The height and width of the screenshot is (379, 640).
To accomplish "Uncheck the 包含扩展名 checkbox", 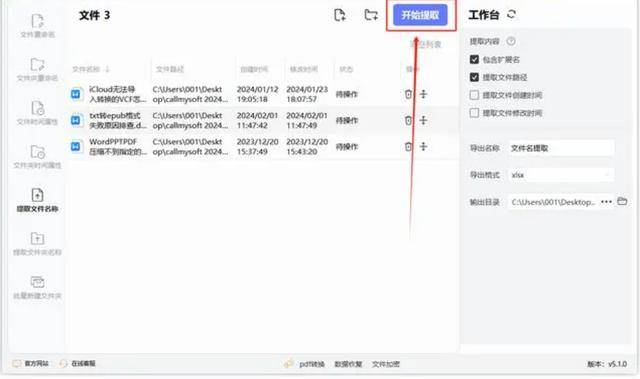I will pos(474,60).
